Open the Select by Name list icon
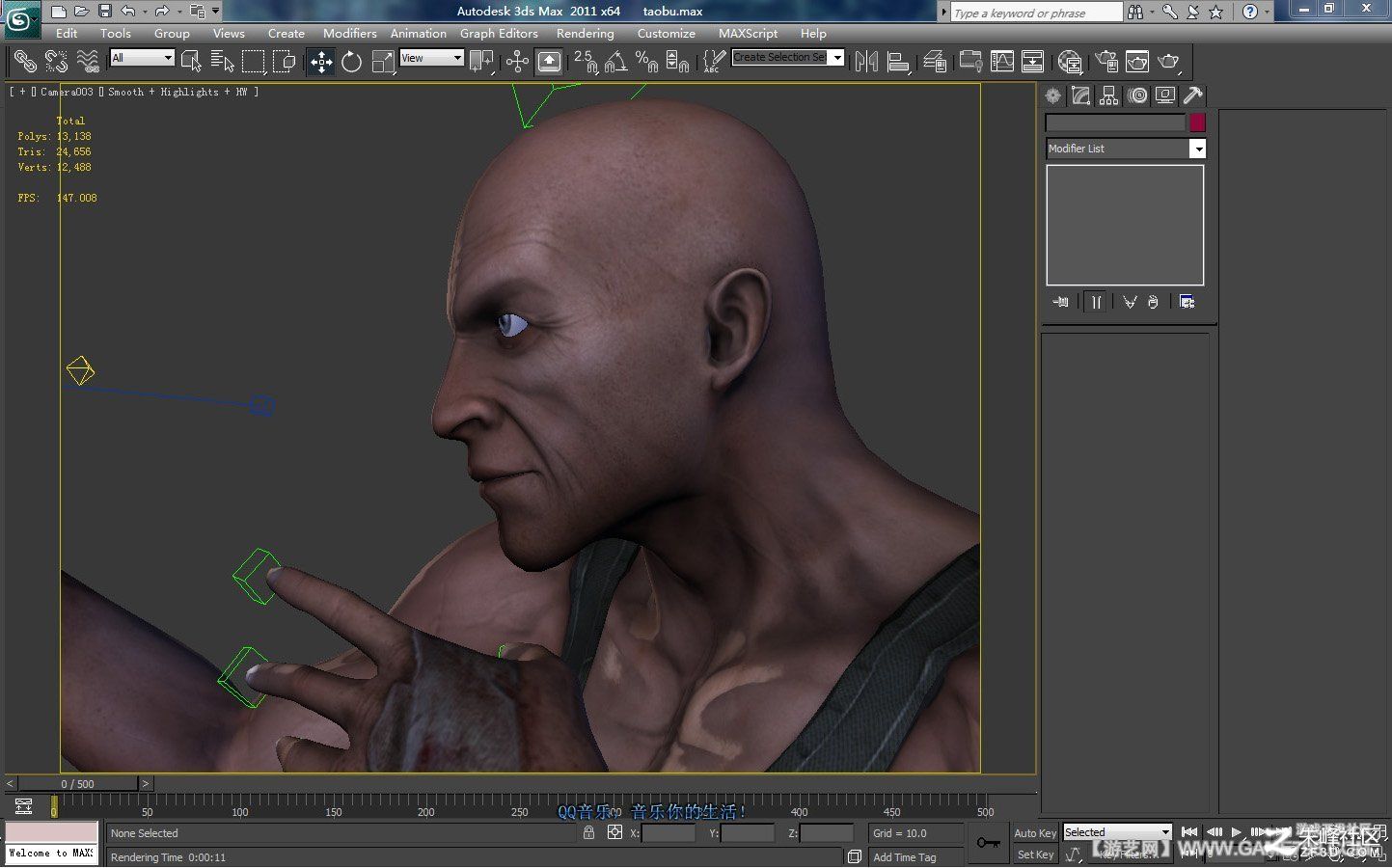This screenshot has width=1392, height=868. point(222,62)
